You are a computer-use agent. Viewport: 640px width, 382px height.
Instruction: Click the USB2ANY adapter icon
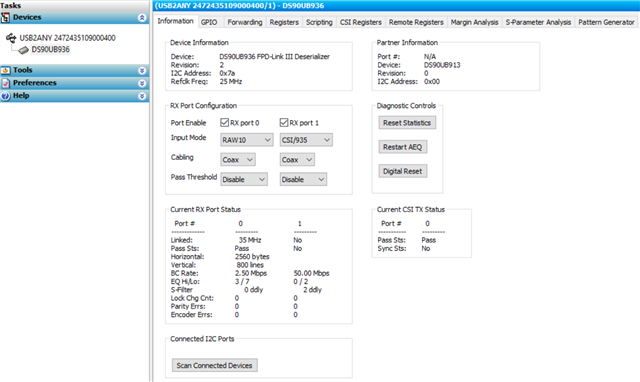11,38
